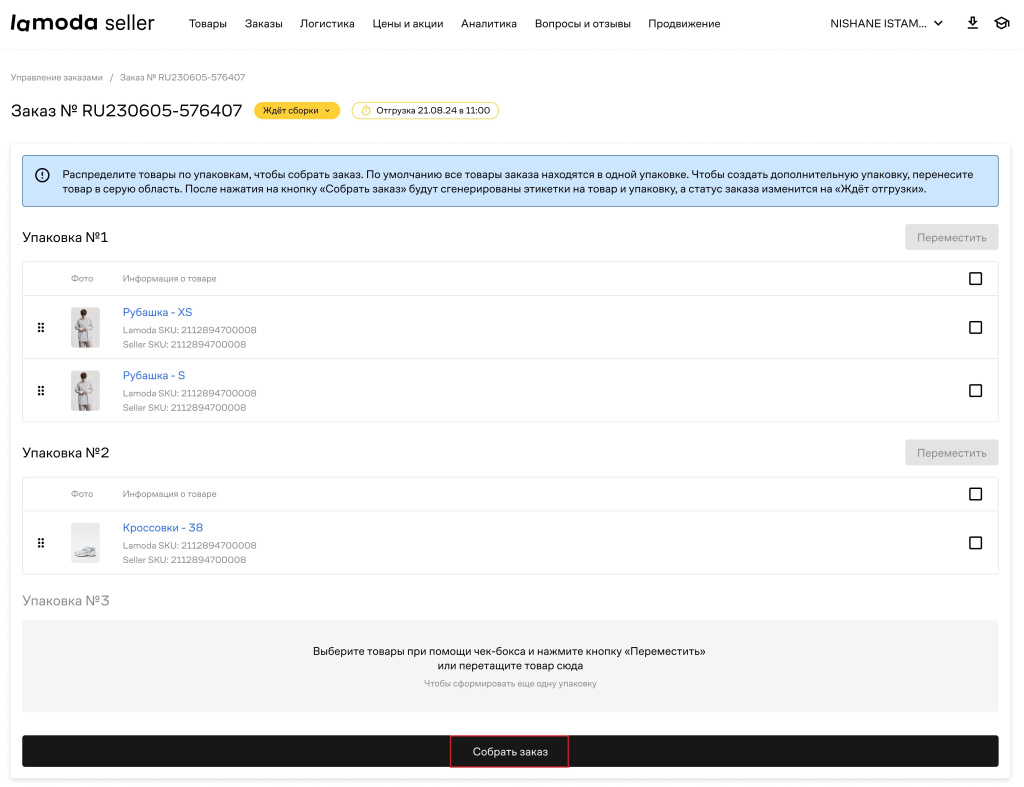Image resolution: width=1024 pixels, height=787 pixels.
Task: Click the «Управление заказами» breadcrumb
Action: pos(56,77)
